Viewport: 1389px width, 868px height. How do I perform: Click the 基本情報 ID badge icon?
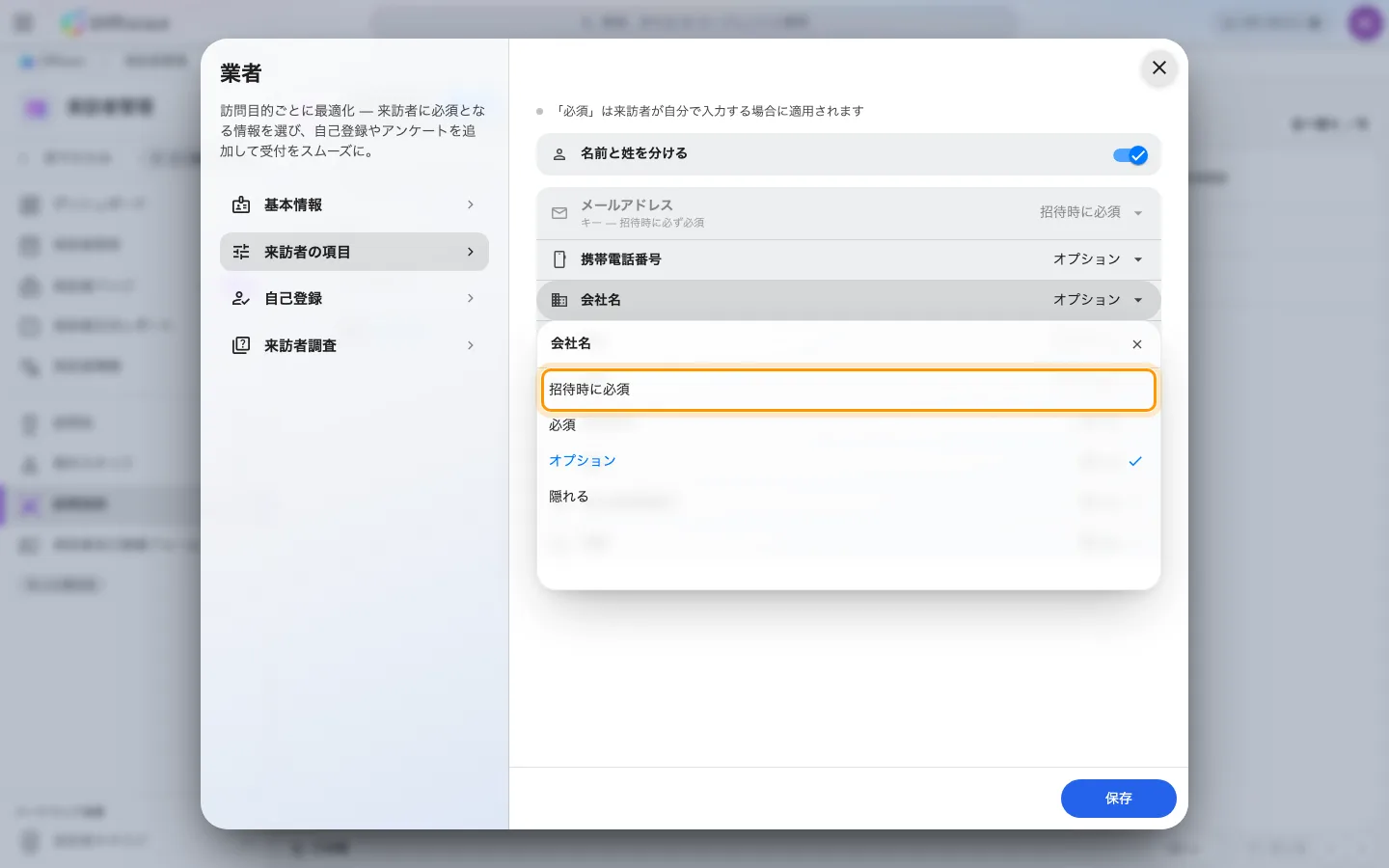point(241,204)
